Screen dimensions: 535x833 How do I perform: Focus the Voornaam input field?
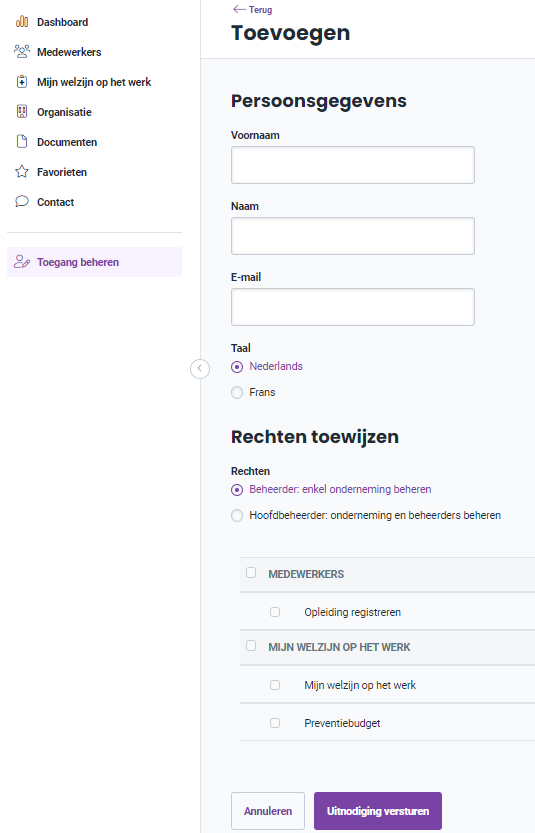[353, 165]
